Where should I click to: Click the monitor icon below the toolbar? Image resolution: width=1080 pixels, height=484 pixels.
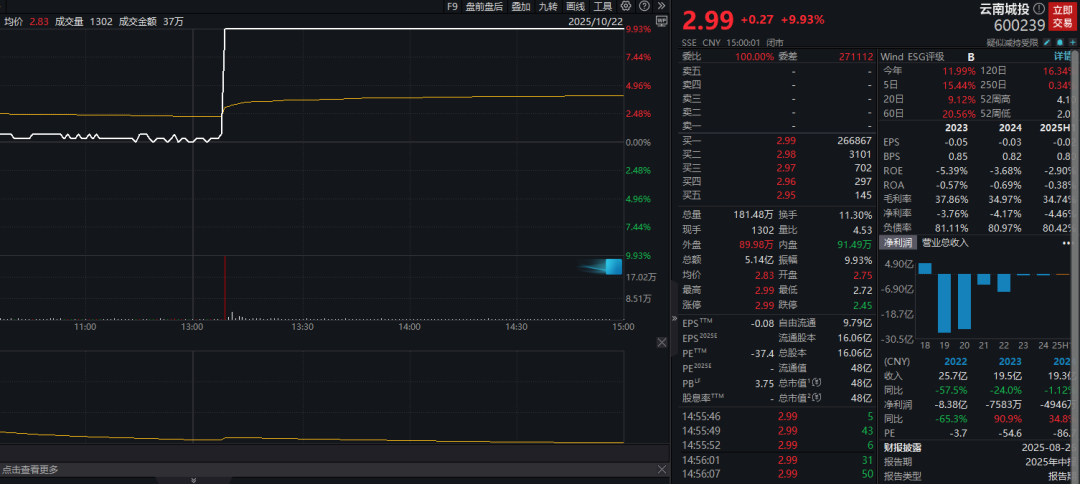pos(661,21)
